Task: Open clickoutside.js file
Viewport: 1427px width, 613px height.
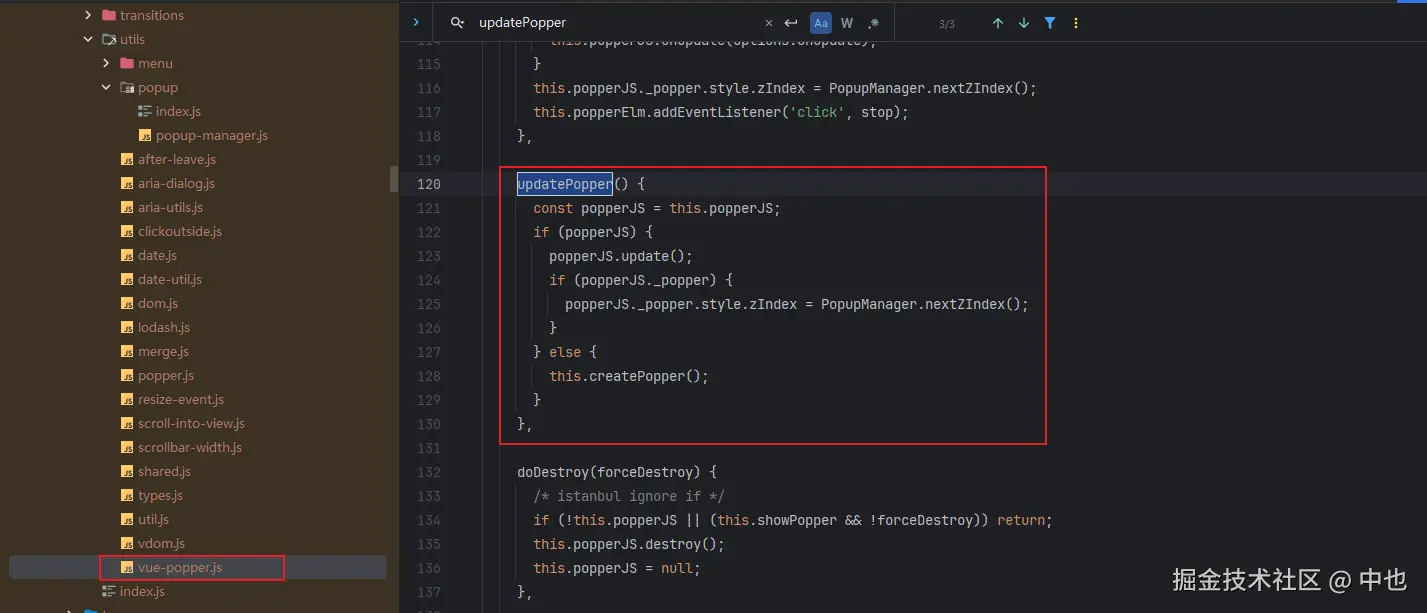Action: [180, 231]
